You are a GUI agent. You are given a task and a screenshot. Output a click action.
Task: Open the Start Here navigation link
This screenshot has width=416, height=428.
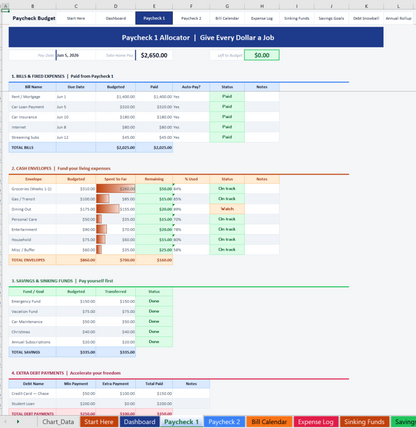(76, 18)
